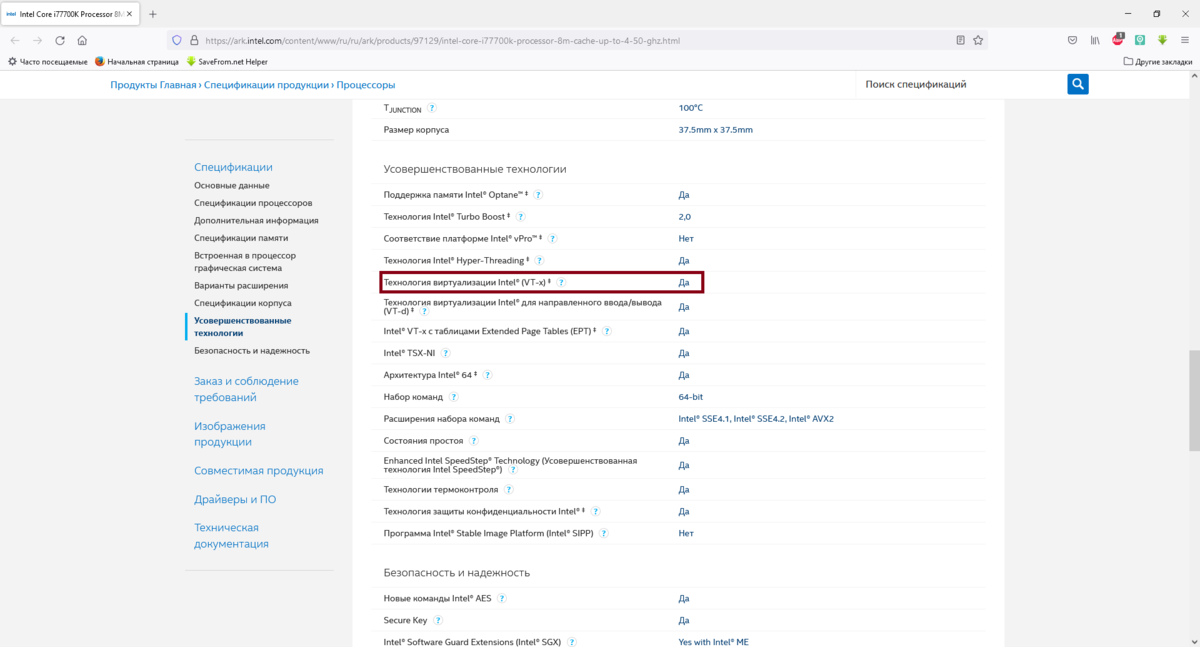Click the browser Back arrow
1200x647 pixels.
pyautogui.click(x=15, y=40)
